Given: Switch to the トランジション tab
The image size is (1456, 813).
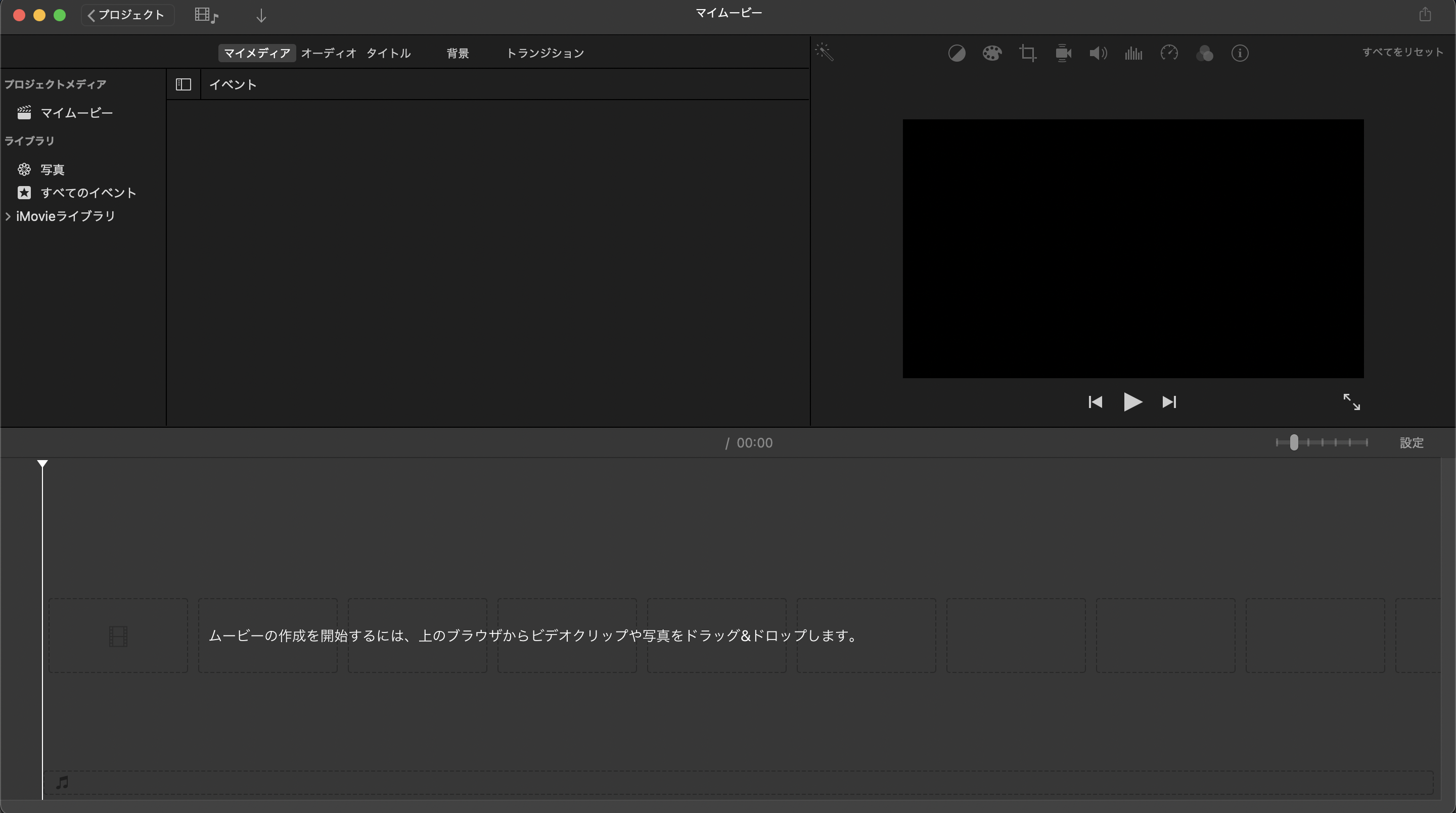Looking at the screenshot, I should (544, 53).
